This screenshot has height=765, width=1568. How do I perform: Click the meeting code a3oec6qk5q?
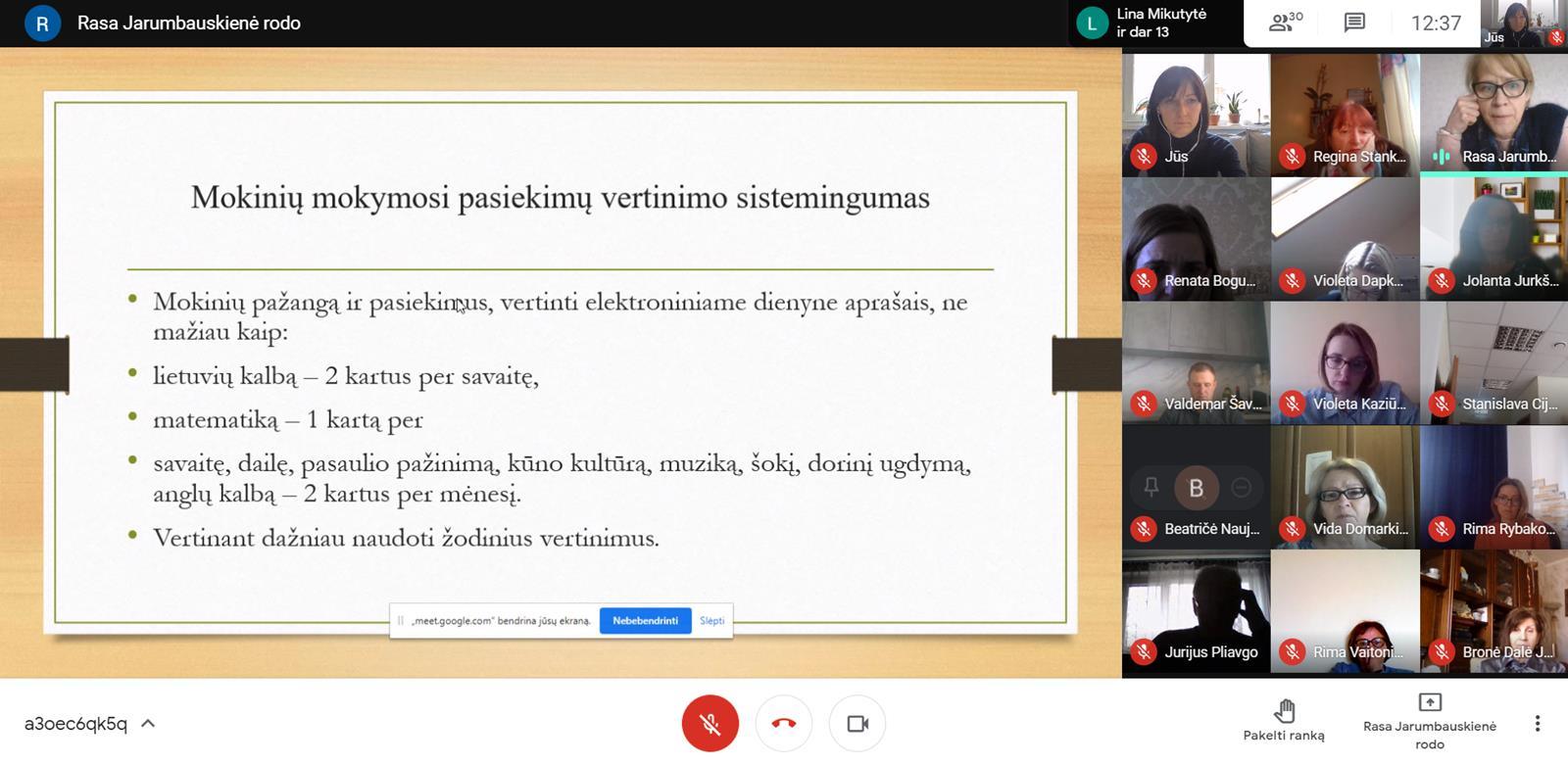tap(75, 724)
